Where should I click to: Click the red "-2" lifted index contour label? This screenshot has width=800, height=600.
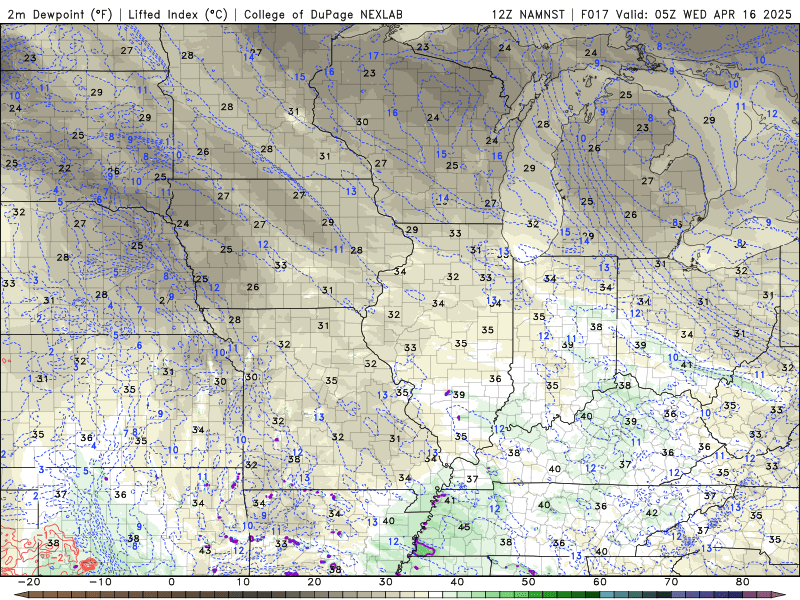(x=59, y=557)
